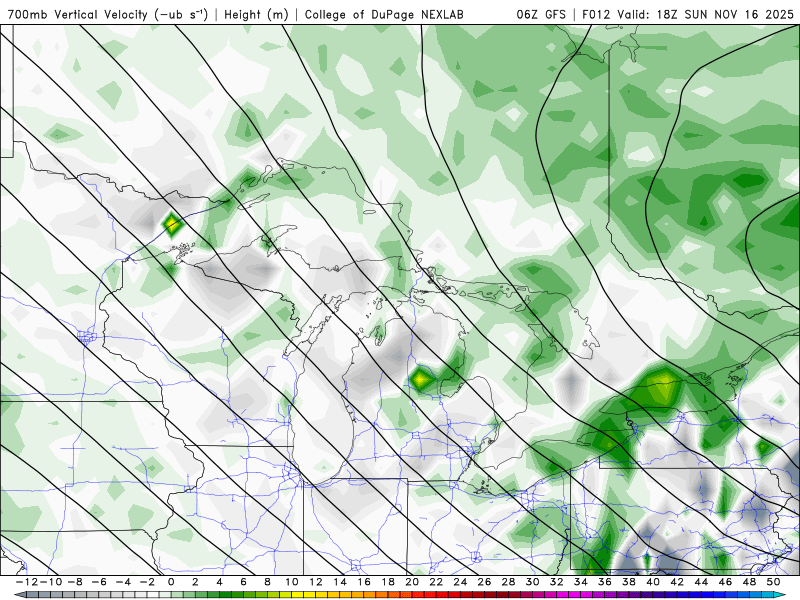
Task: Click the "22" colorbar label
Action: pos(436,582)
